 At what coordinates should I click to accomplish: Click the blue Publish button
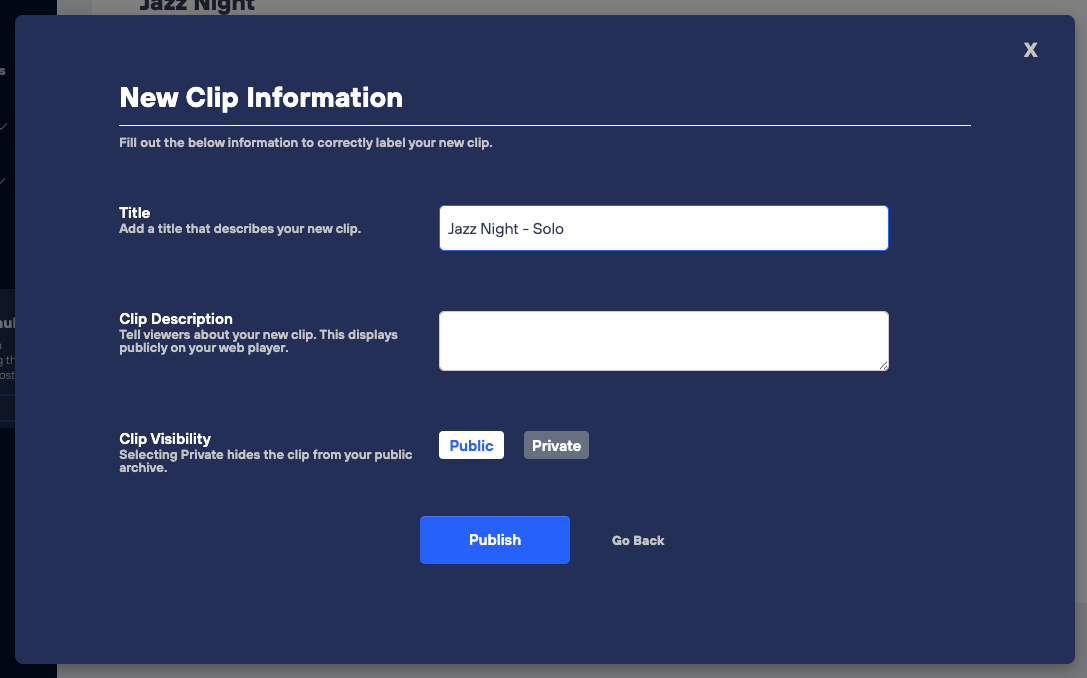click(x=494, y=539)
